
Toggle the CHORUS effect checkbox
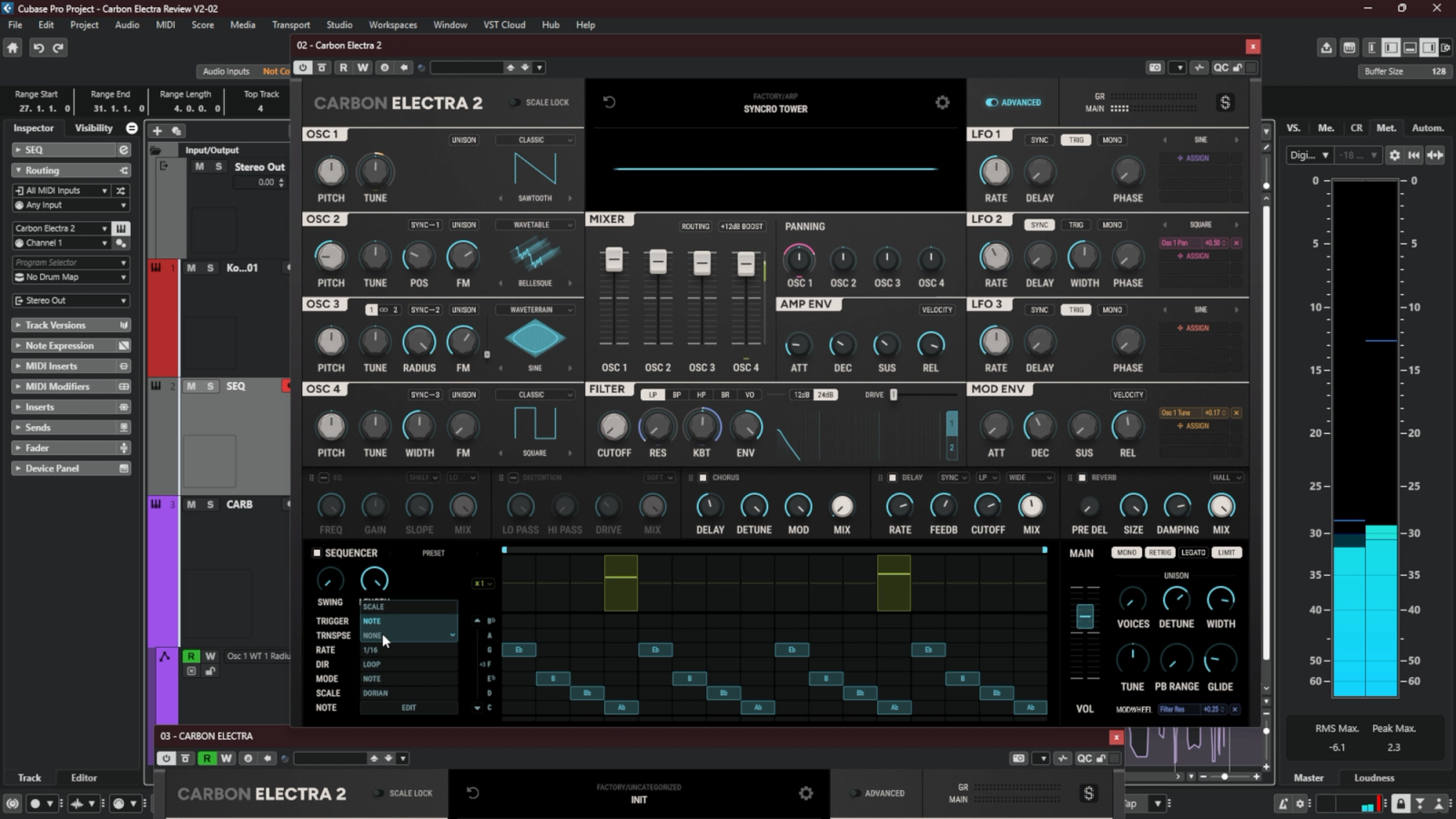703,478
